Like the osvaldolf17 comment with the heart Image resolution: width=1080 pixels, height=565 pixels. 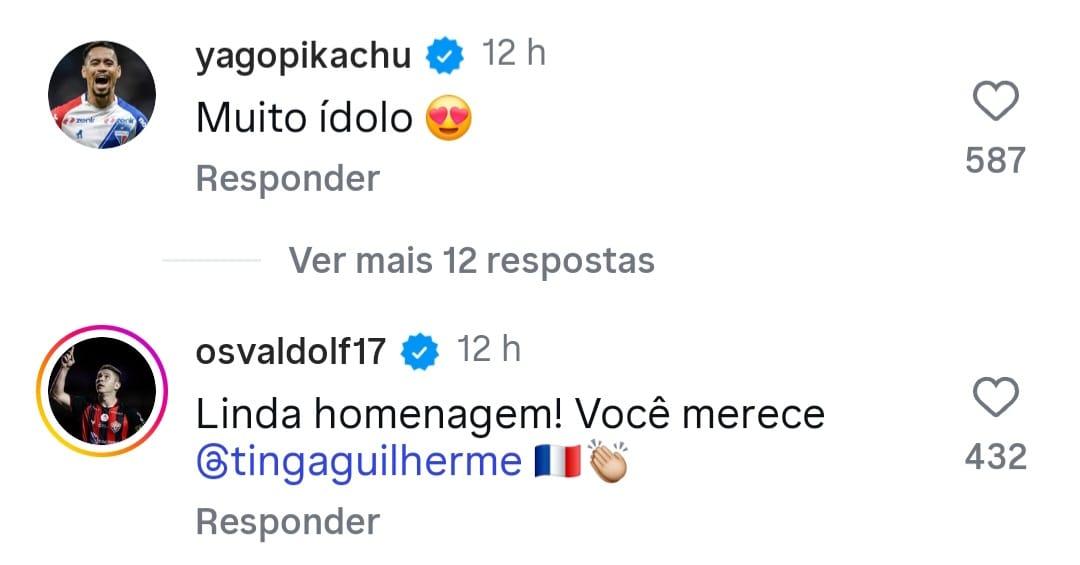(995, 399)
